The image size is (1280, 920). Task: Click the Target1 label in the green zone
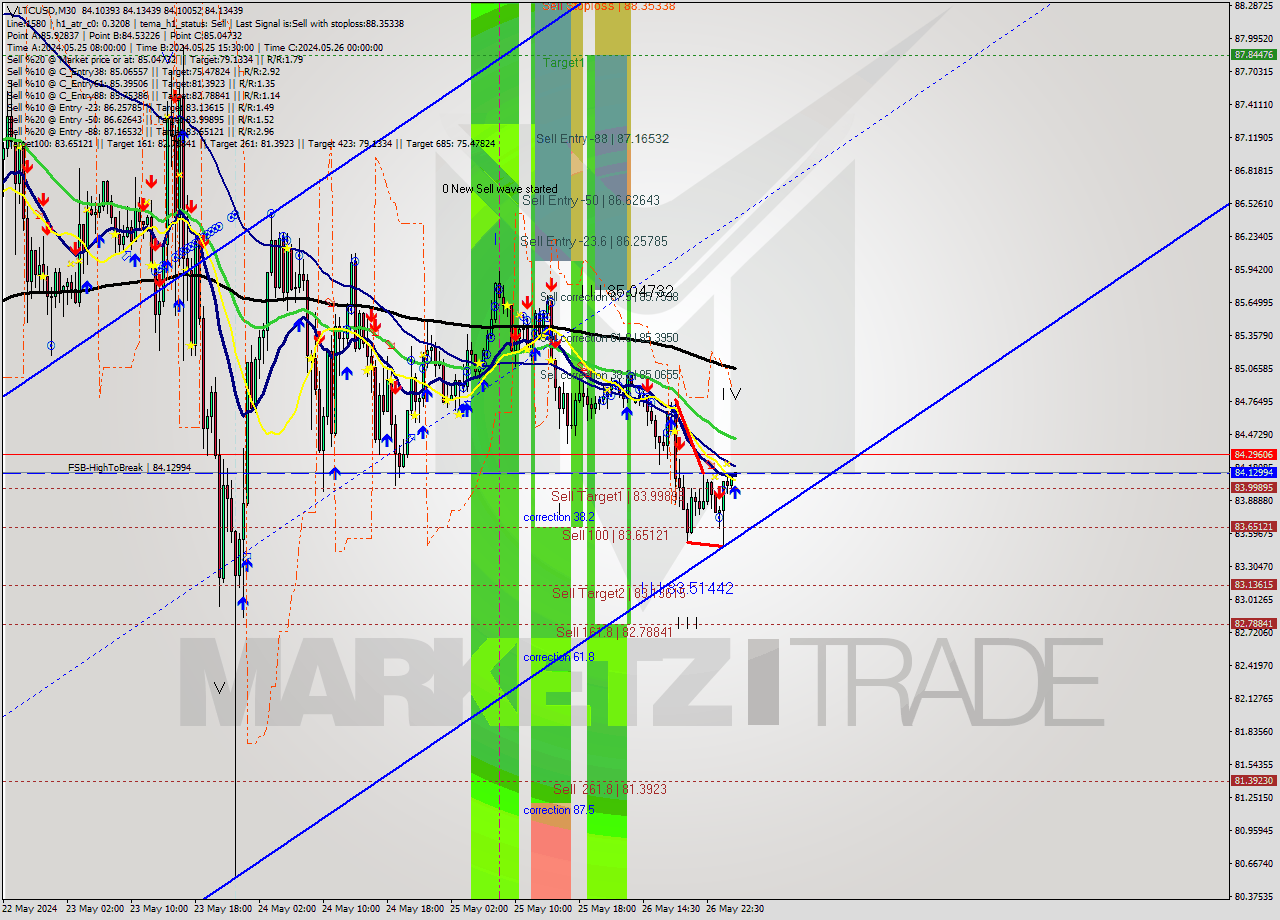coord(564,63)
